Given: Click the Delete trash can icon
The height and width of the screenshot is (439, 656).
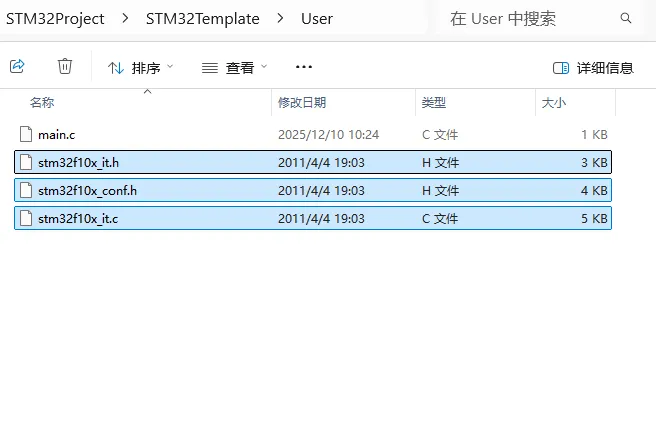Looking at the screenshot, I should 65,66.
